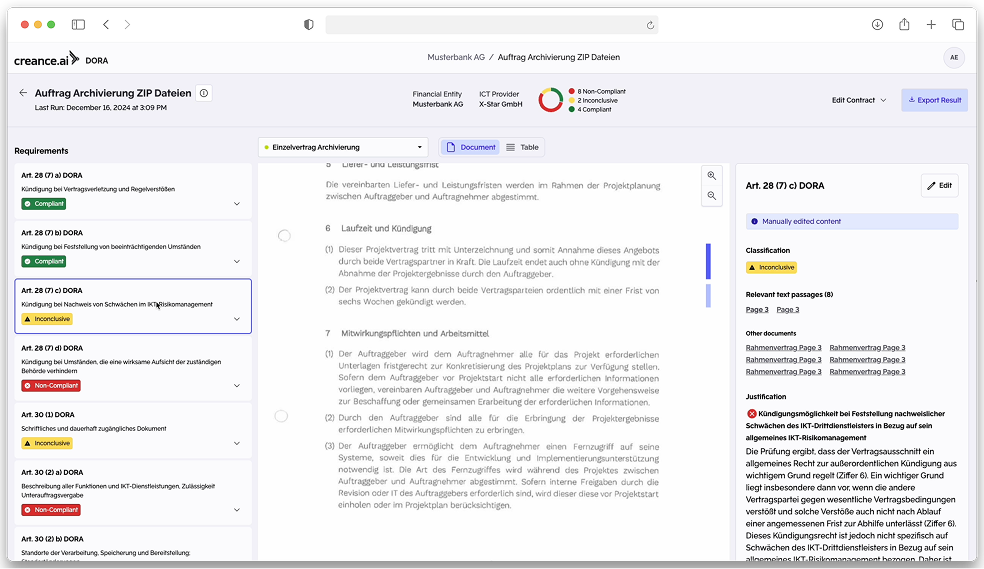This screenshot has width=984, height=569.
Task: Expand the Art. 28 (7) a) DORA card
Action: coord(237,204)
